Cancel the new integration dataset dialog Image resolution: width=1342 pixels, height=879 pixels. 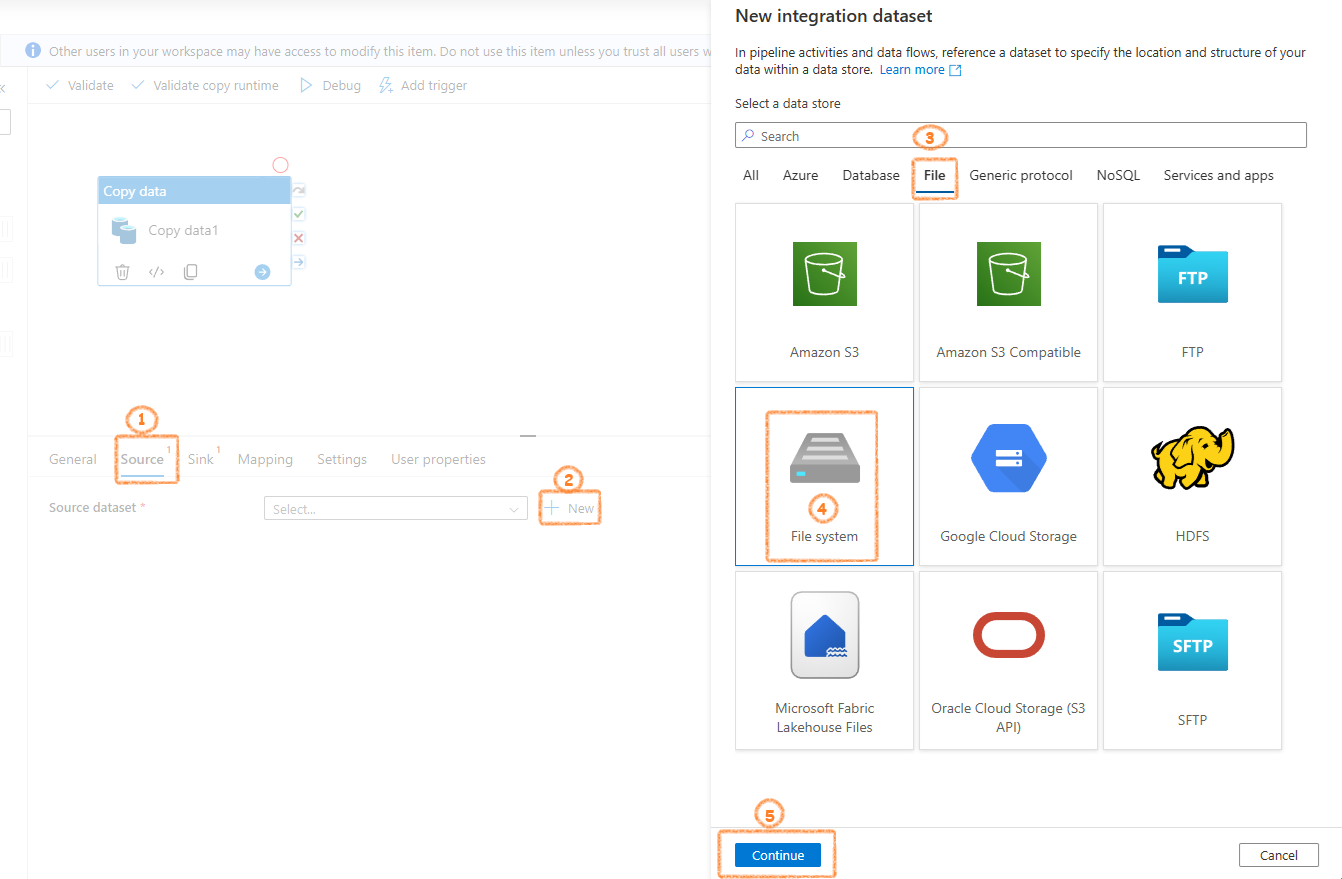click(1278, 855)
